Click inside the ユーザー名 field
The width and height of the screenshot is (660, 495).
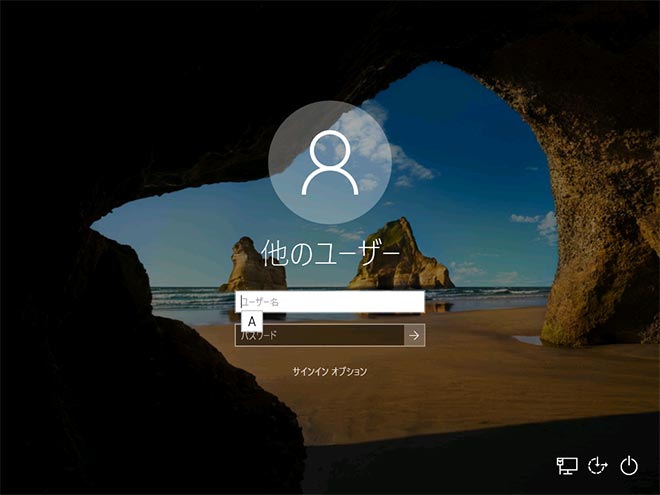tap(330, 302)
